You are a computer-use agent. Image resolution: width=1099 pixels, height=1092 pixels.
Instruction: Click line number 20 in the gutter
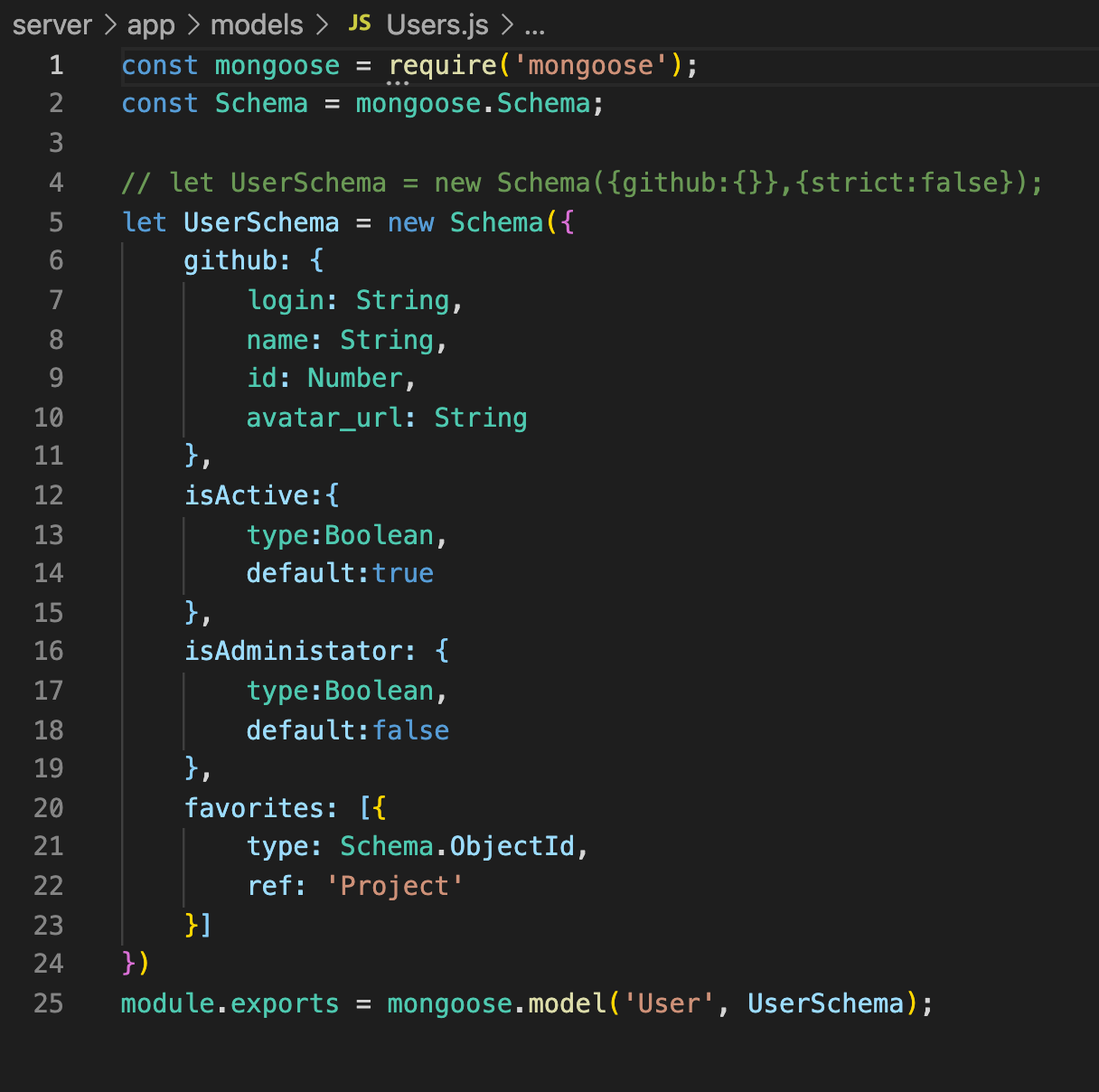point(49,808)
